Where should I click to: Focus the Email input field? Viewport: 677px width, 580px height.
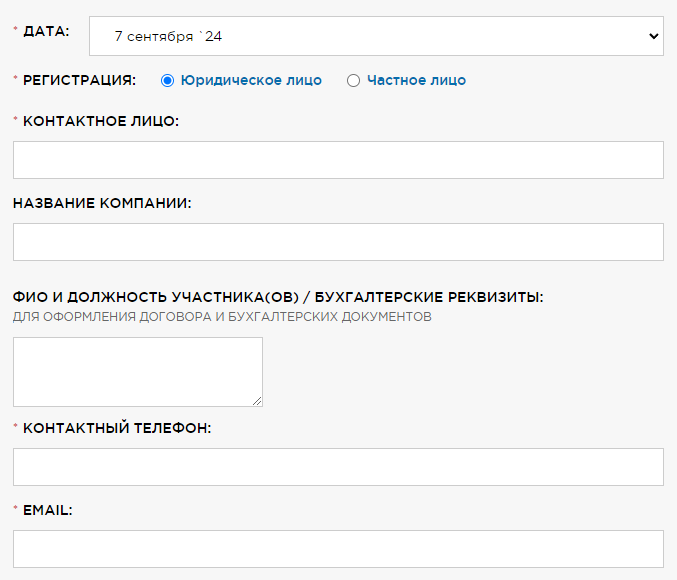click(338, 549)
